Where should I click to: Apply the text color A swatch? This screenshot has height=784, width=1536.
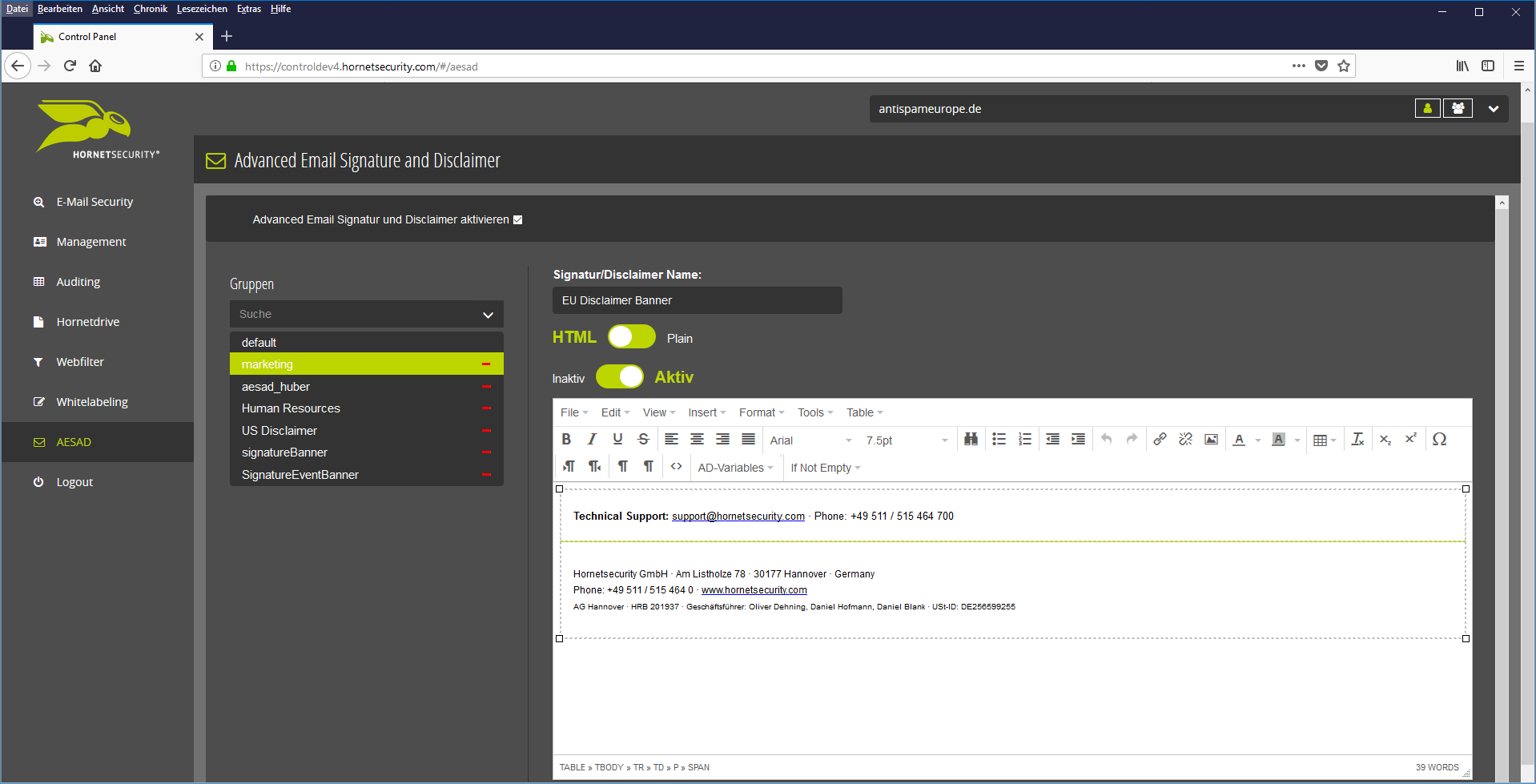click(1239, 440)
